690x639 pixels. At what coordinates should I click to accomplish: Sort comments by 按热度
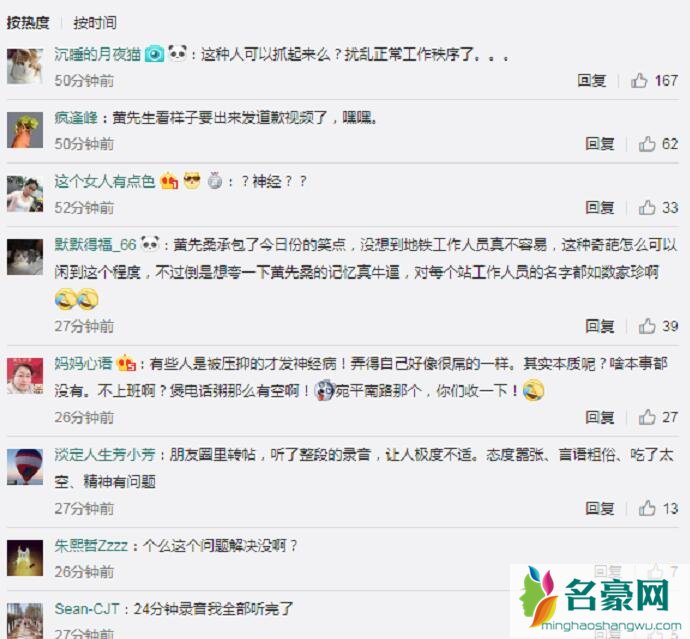pos(28,22)
